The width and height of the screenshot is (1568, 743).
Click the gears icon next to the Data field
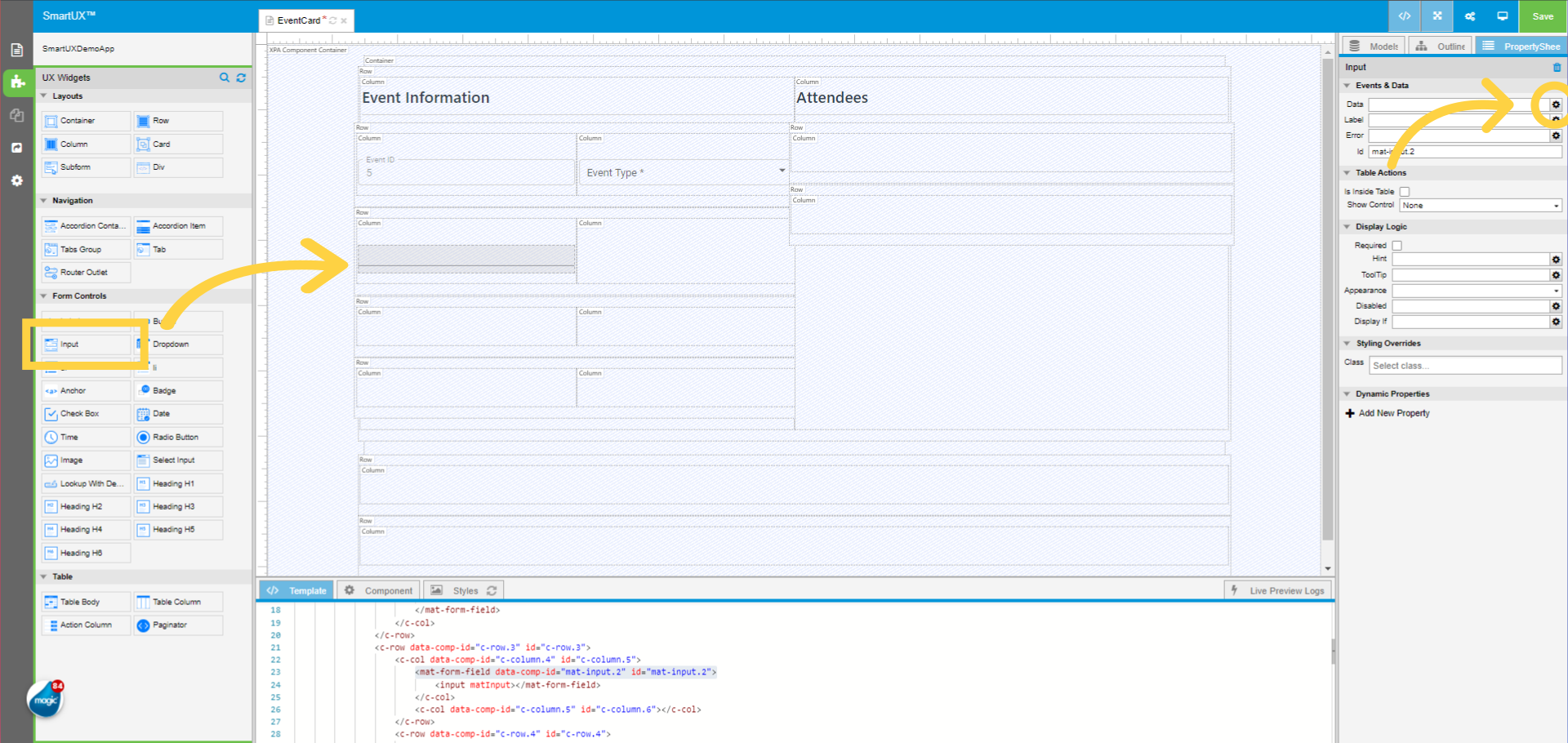click(1555, 105)
